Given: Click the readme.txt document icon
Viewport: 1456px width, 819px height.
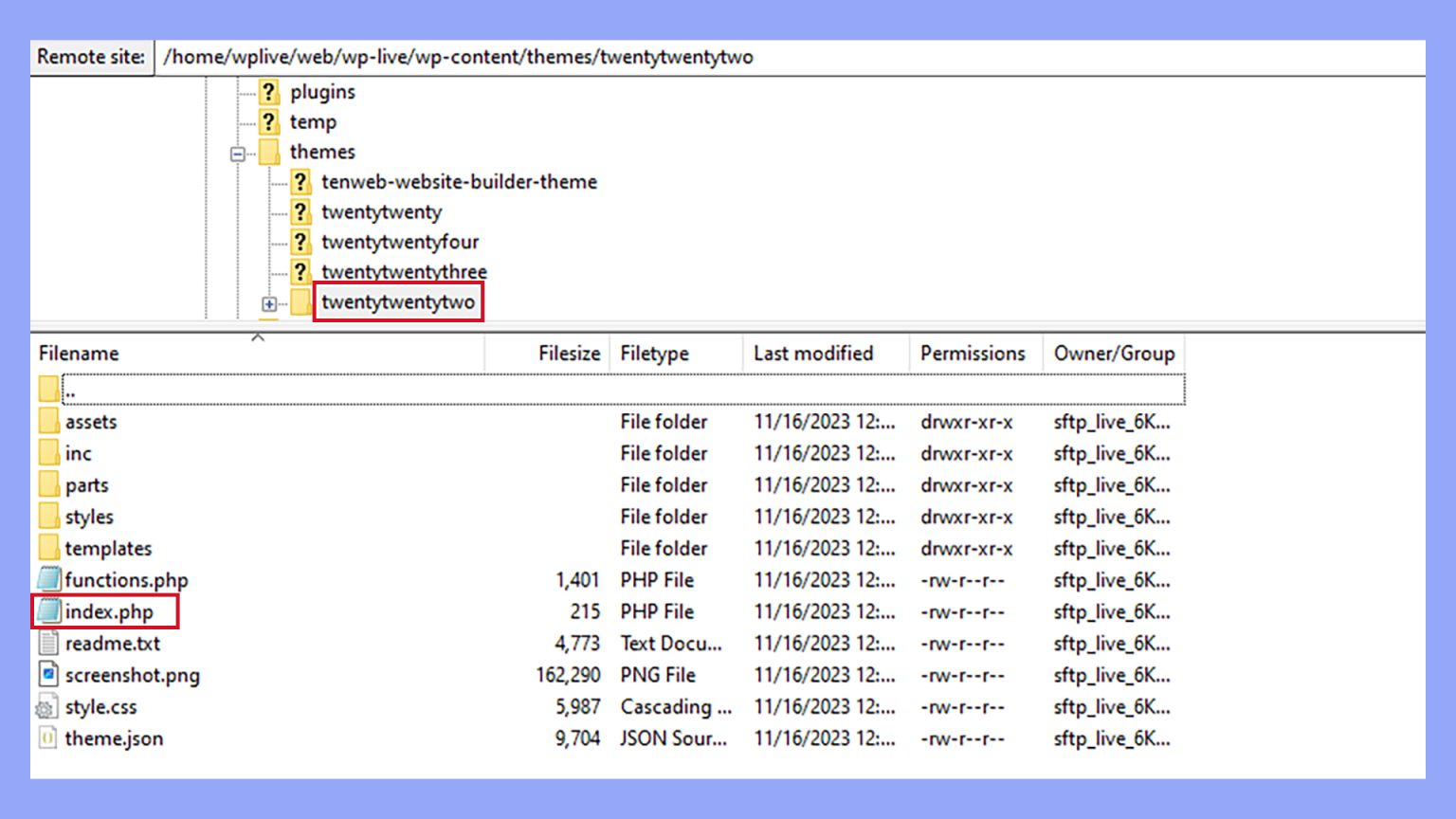Looking at the screenshot, I should (48, 643).
